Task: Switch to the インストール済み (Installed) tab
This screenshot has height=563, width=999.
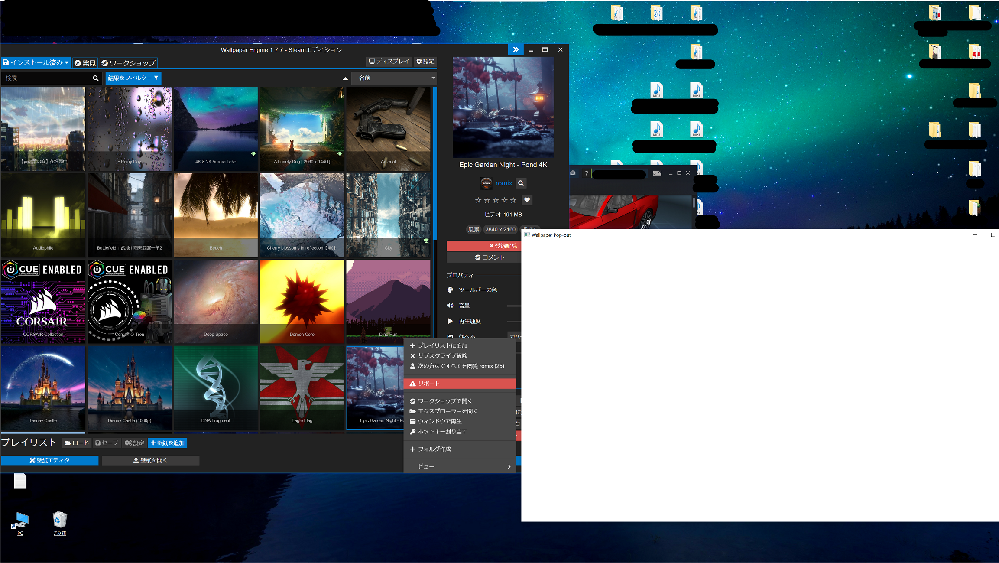Action: [x=36, y=62]
